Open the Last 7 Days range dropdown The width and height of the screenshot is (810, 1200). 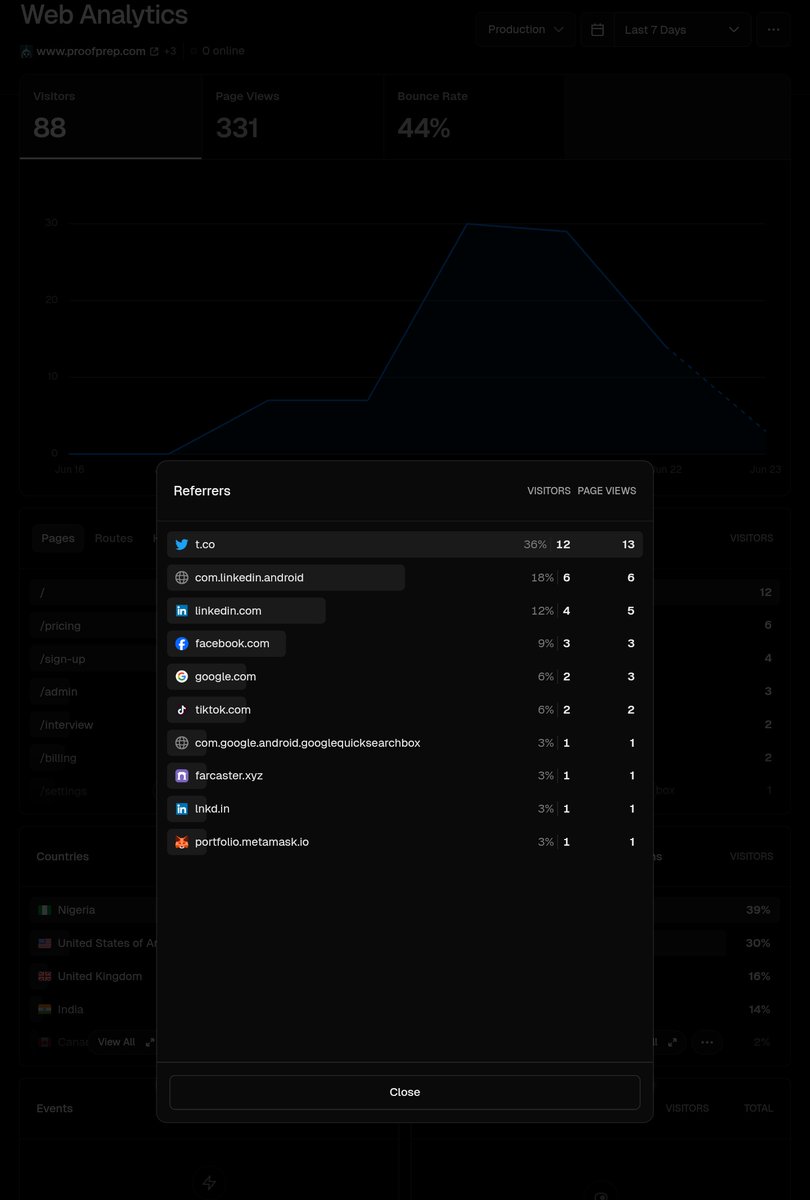tap(683, 30)
